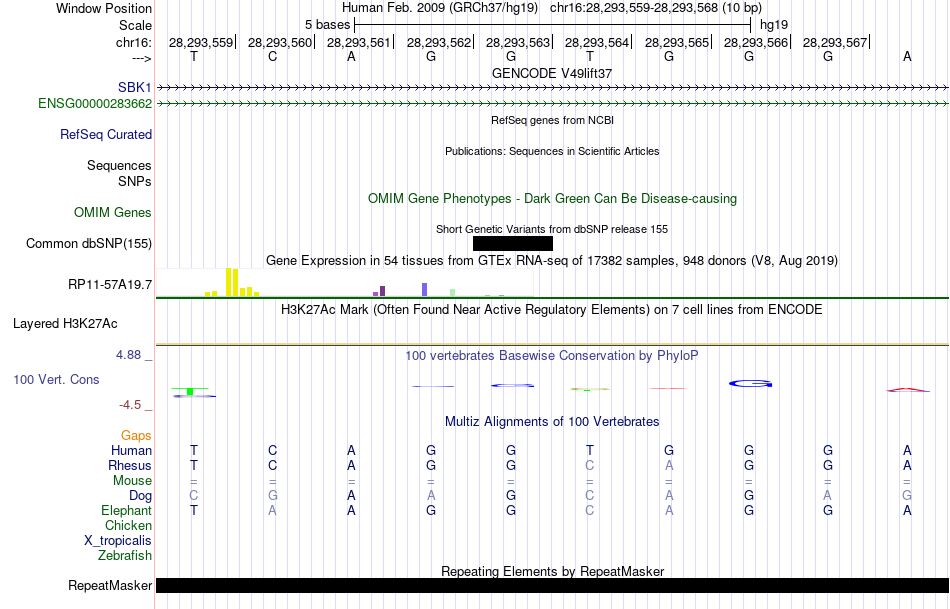Click the RepeatMasker track label
This screenshot has width=950, height=609.
pyautogui.click(x=110, y=585)
